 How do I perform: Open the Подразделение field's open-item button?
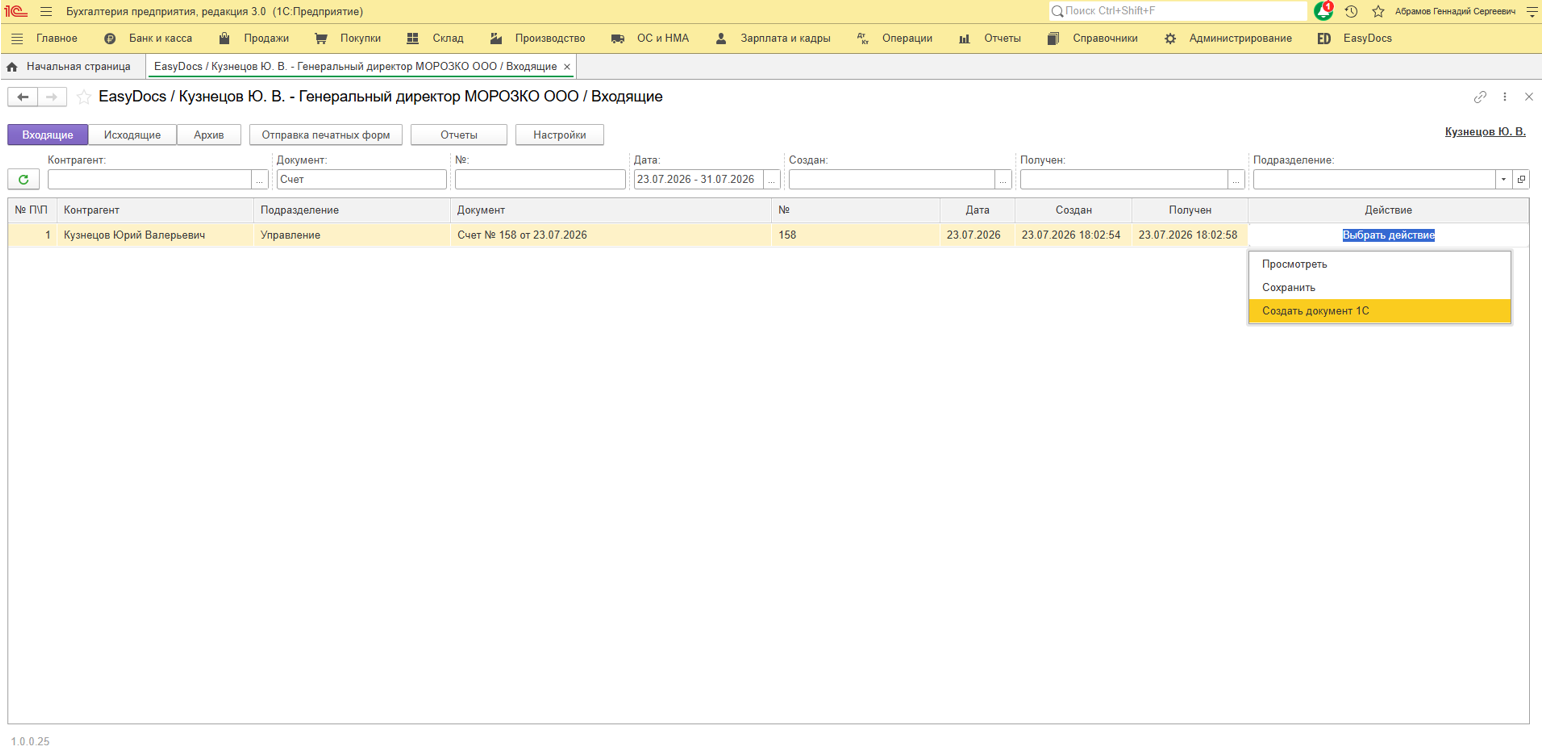1521,179
